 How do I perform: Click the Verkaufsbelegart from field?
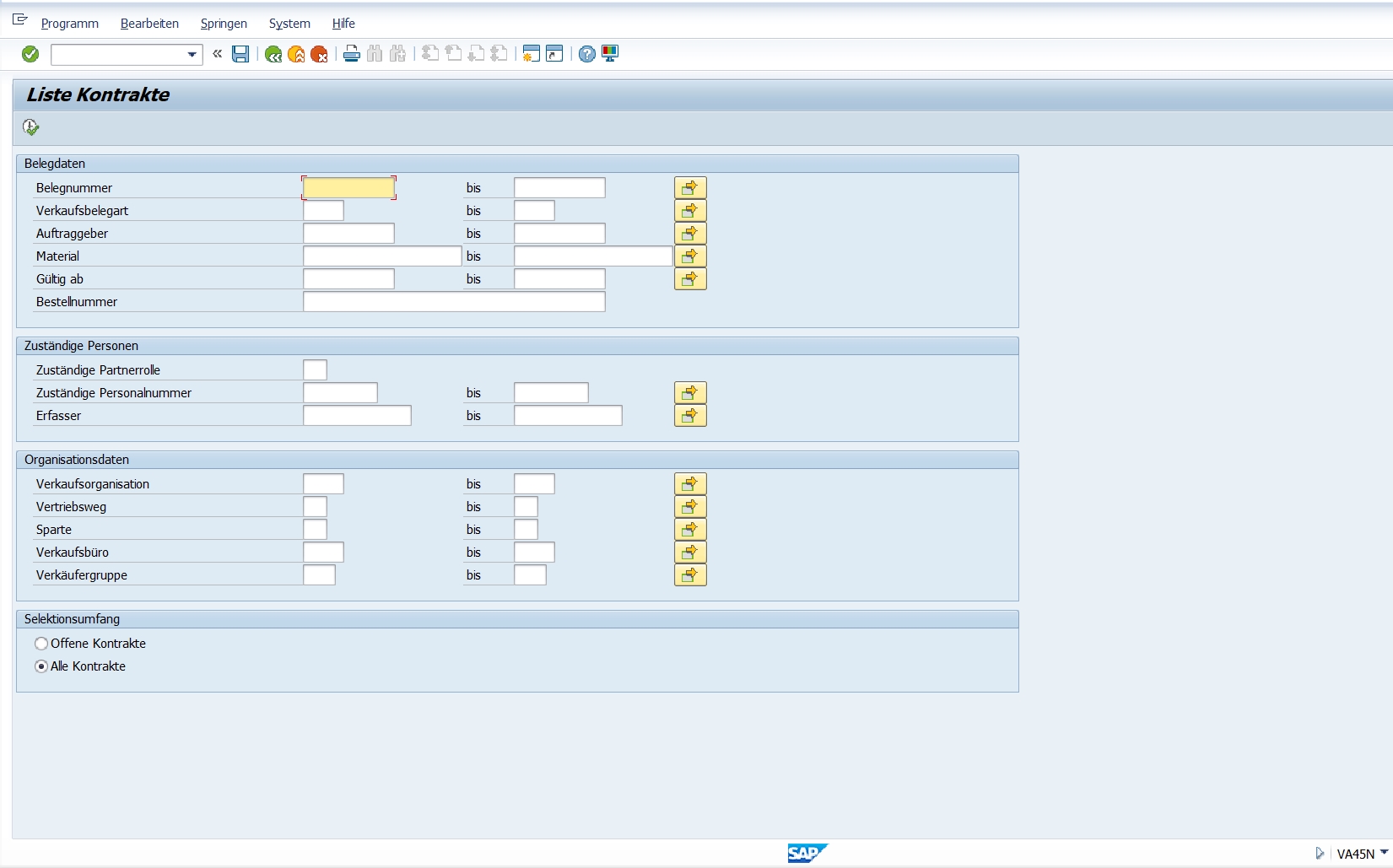323,210
